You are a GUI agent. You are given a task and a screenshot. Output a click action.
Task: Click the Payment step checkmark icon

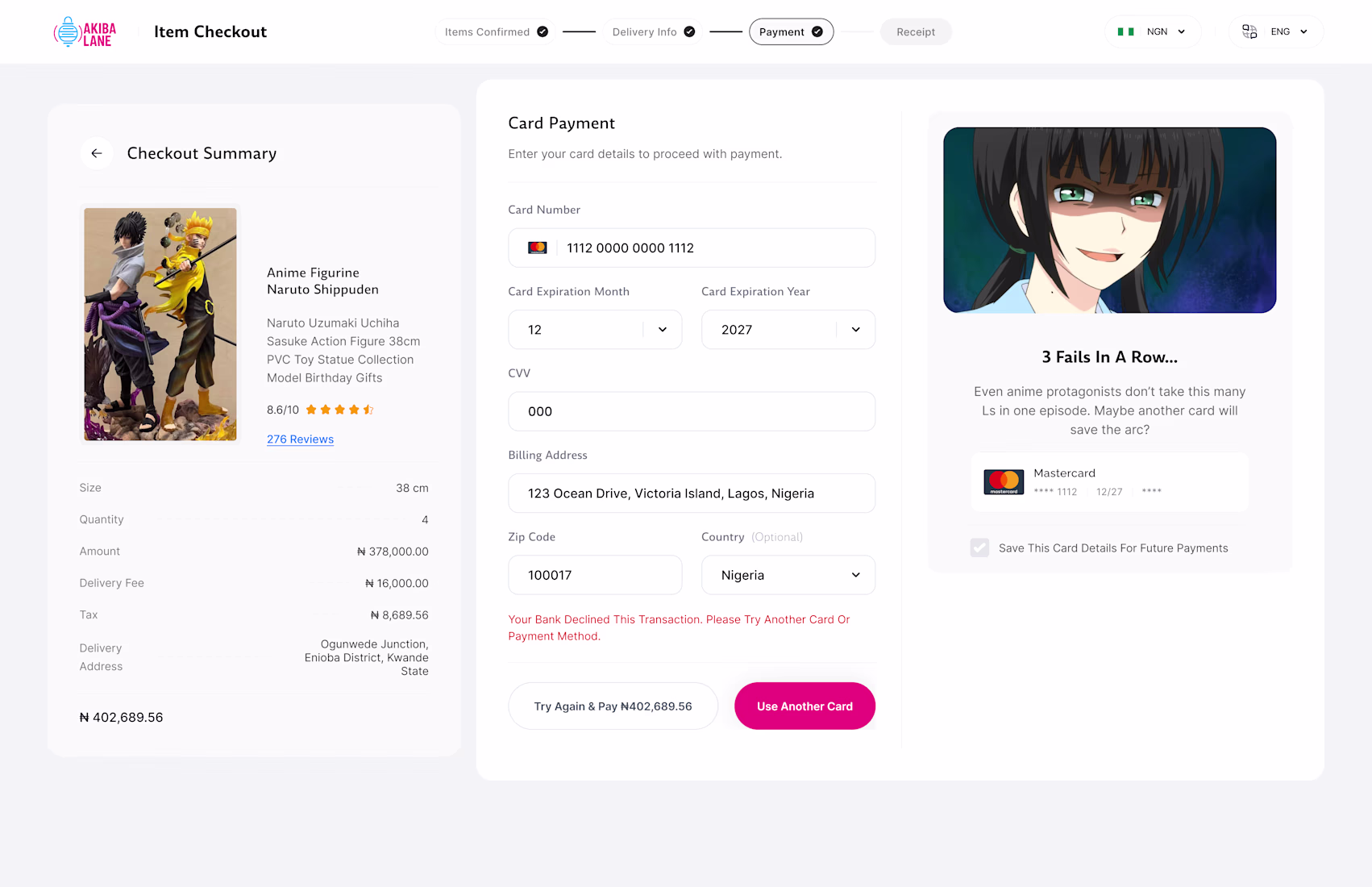817,31
